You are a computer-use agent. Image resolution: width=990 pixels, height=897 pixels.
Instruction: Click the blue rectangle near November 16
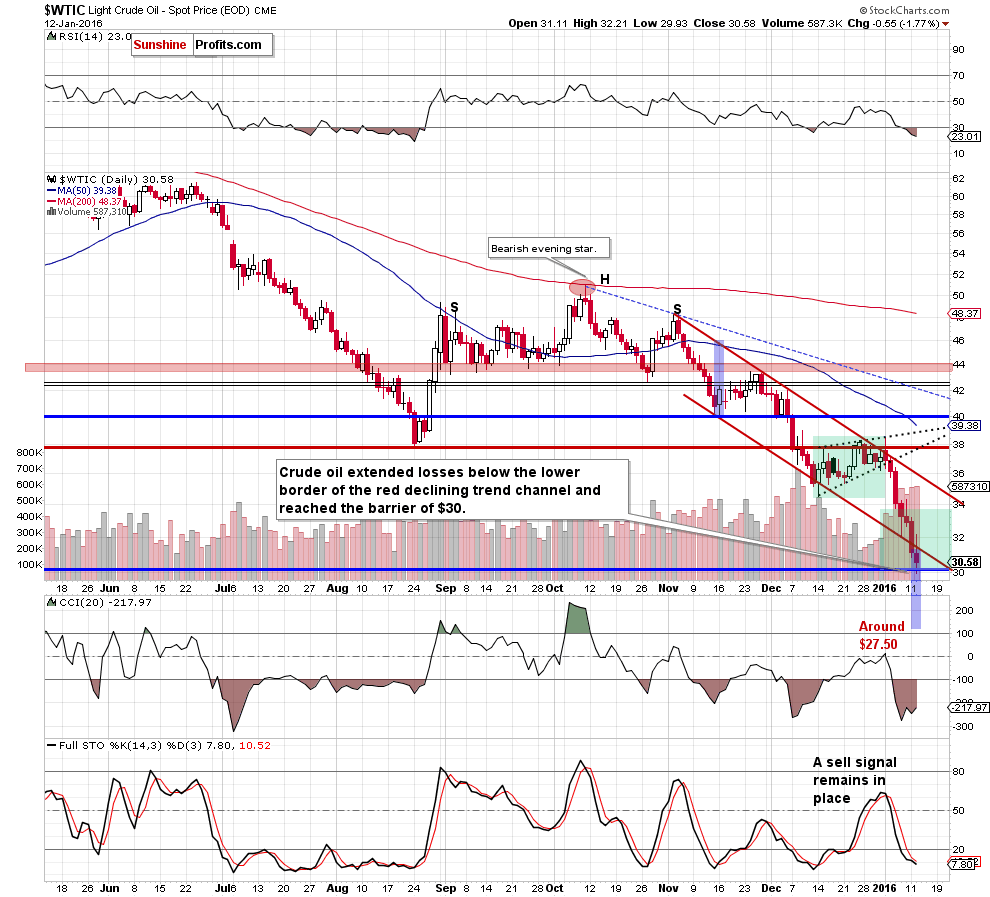[719, 377]
